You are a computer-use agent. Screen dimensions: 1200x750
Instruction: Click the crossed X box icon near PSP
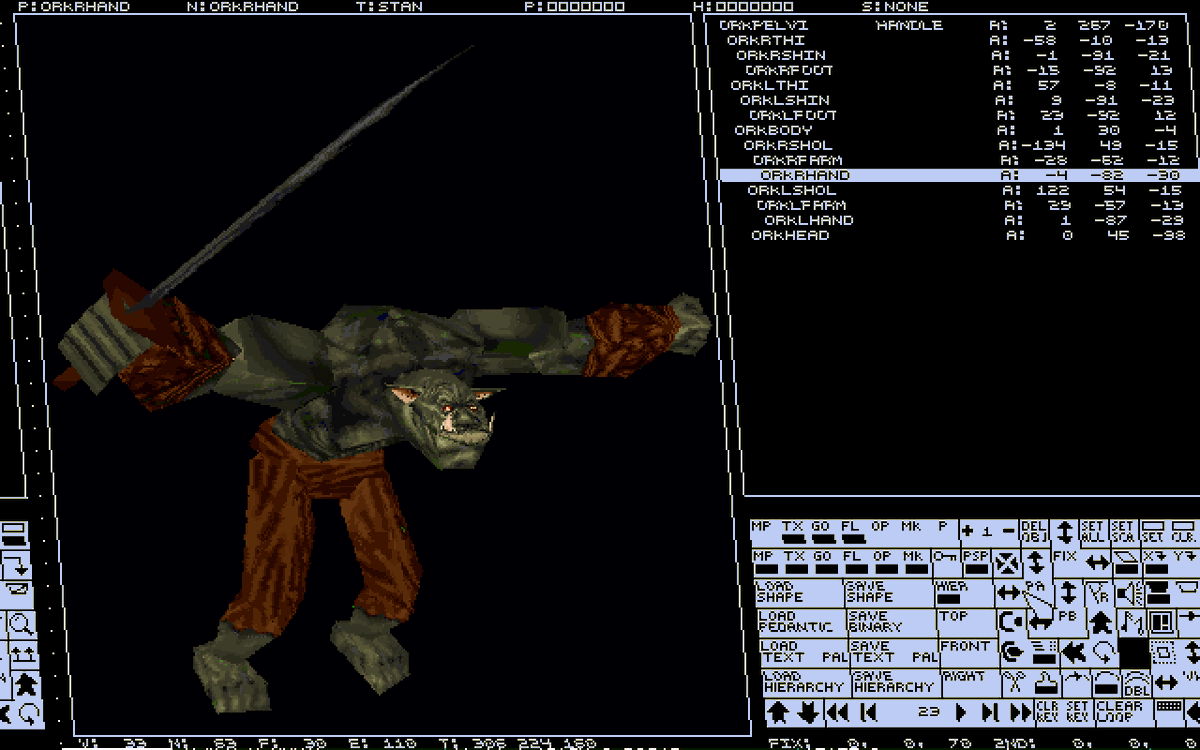tap(1009, 564)
